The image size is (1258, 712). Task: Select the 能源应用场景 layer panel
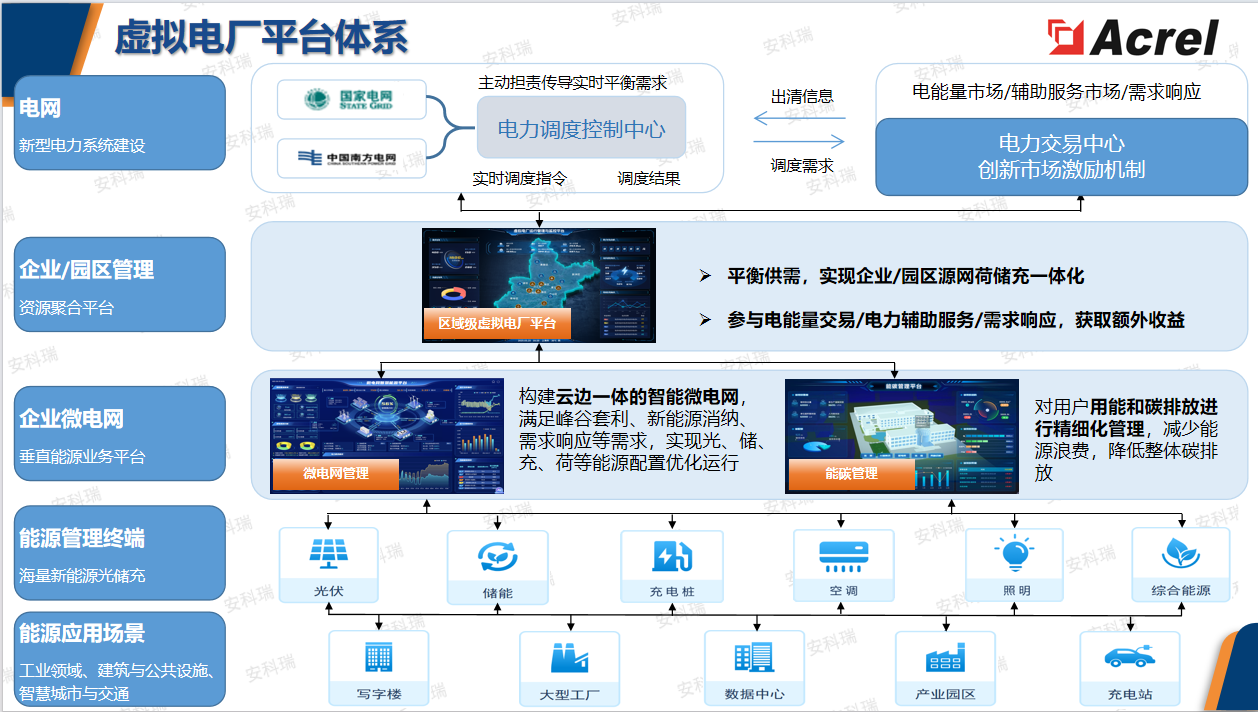pyautogui.click(x=121, y=659)
